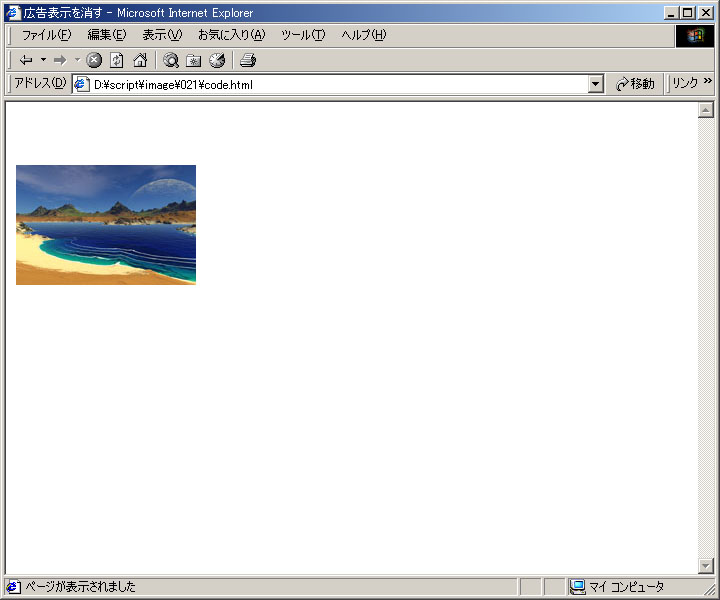This screenshot has width=720, height=600.
Task: Click the 移動 go button
Action: point(636,84)
